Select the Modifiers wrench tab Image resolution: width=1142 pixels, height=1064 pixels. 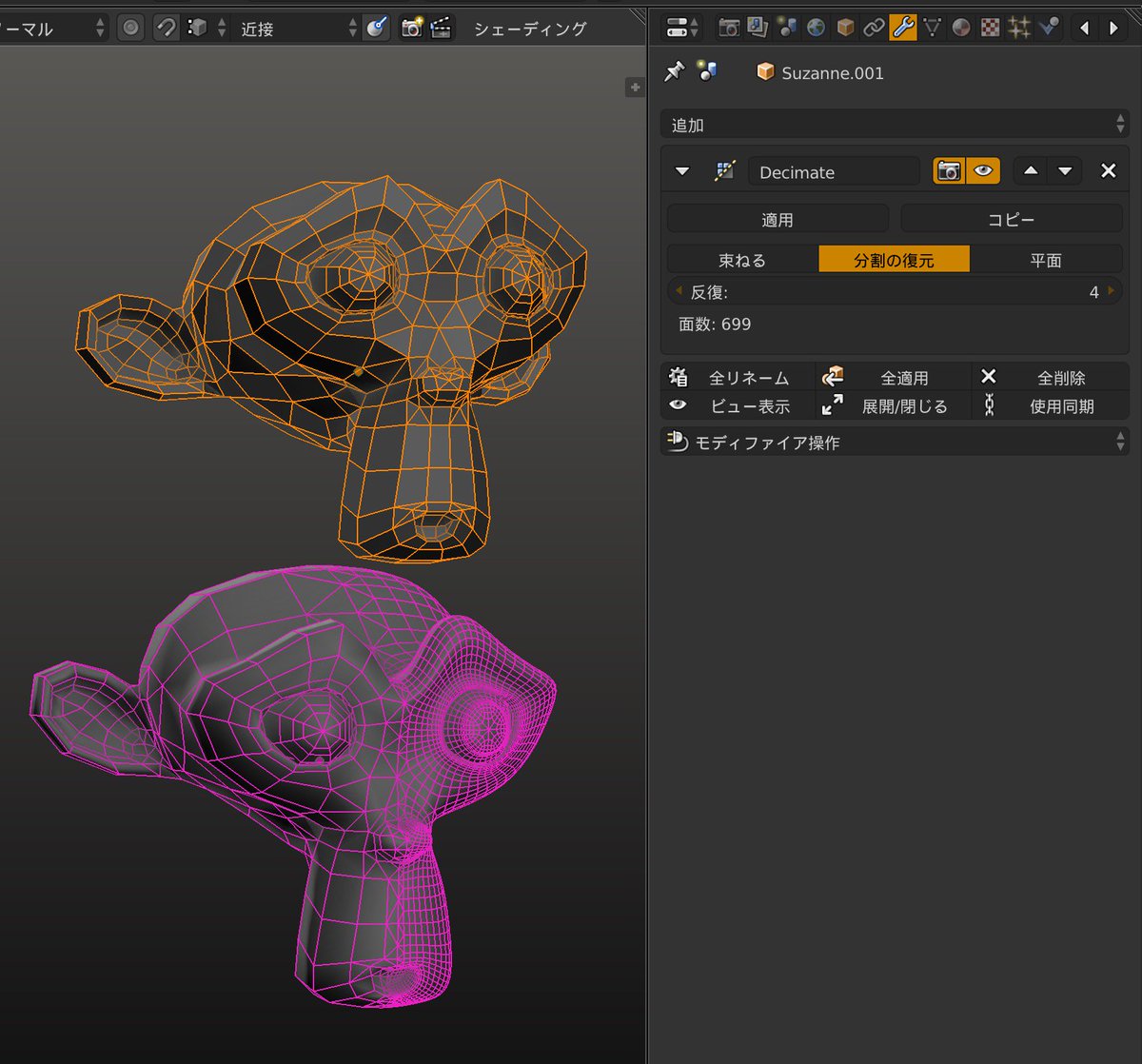tap(903, 28)
